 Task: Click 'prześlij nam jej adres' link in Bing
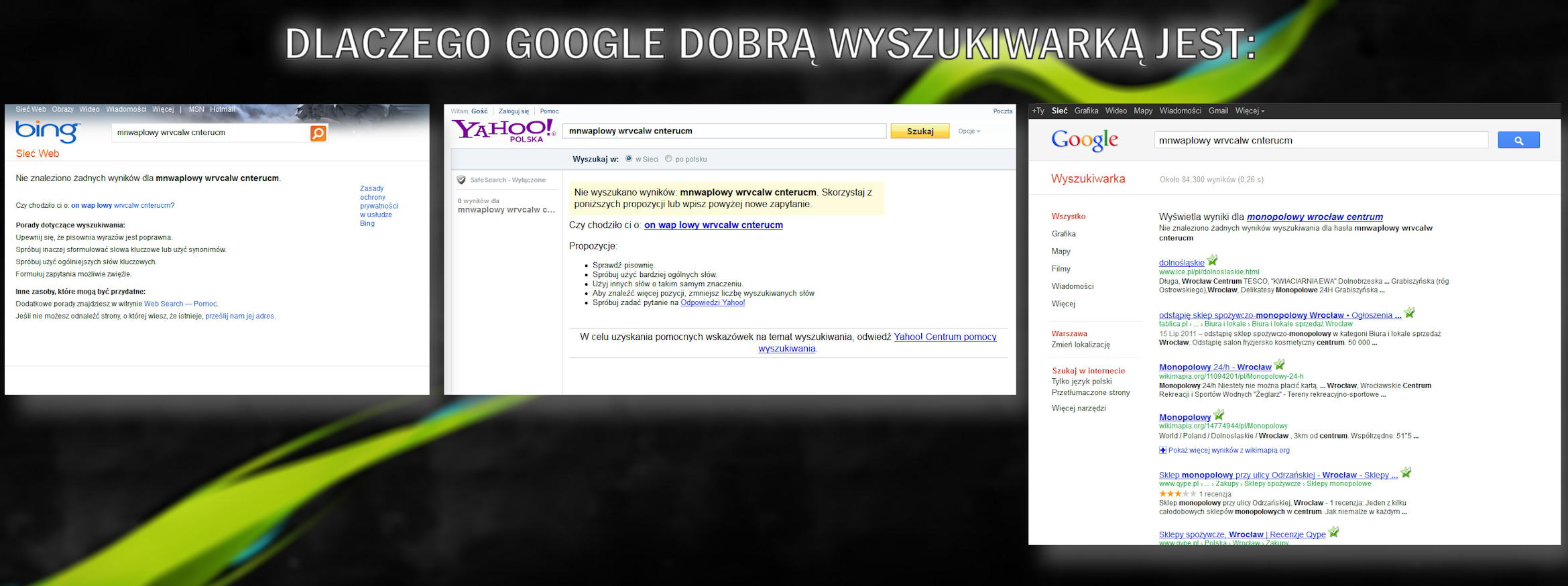(x=240, y=316)
